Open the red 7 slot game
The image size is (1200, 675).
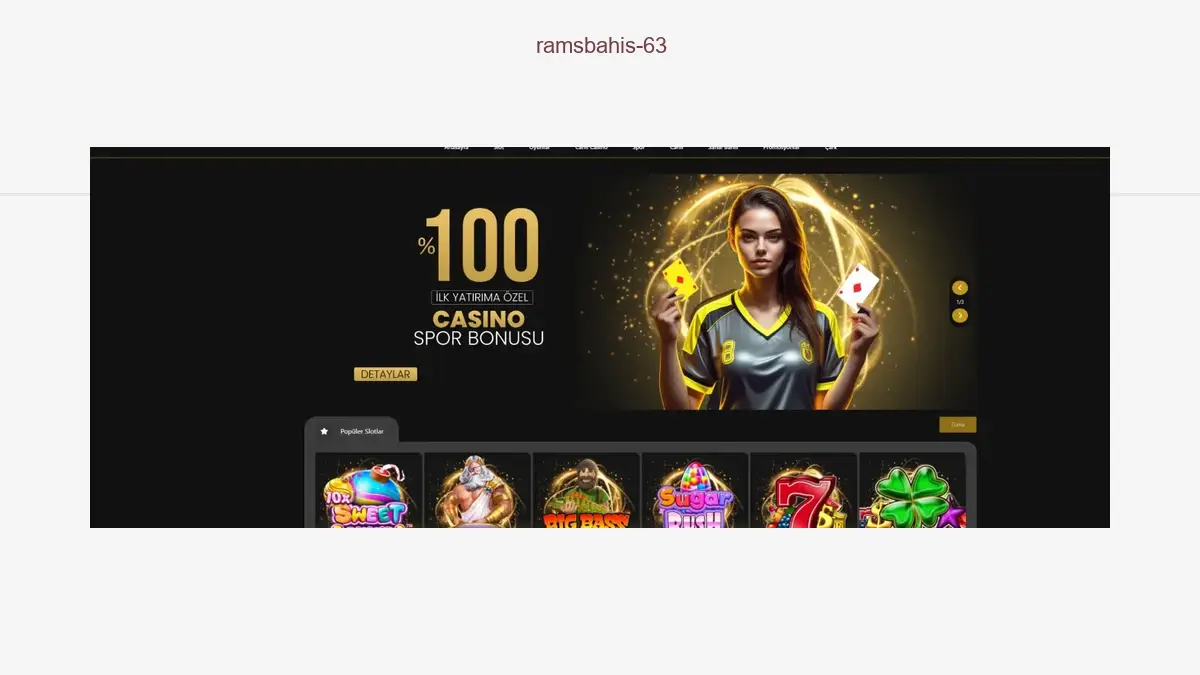tap(803, 491)
